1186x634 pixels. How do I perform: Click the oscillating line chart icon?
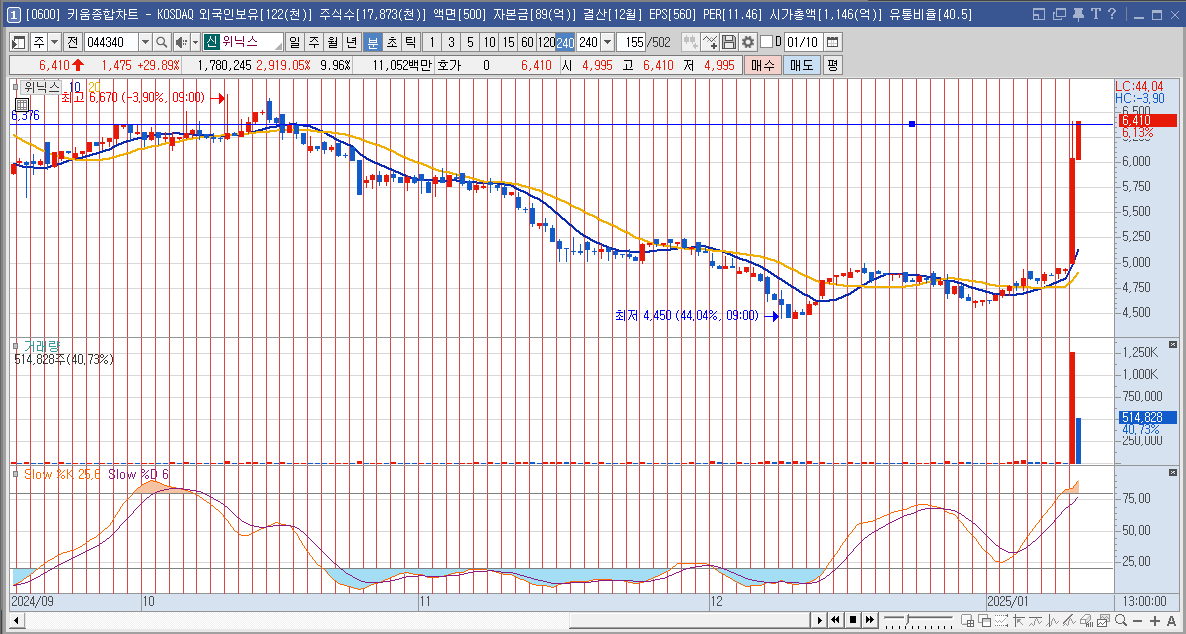point(1053,620)
